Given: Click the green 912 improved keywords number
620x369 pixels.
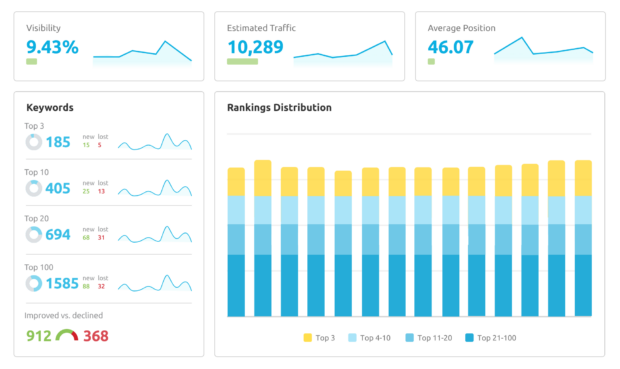Looking at the screenshot, I should click(x=39, y=336).
